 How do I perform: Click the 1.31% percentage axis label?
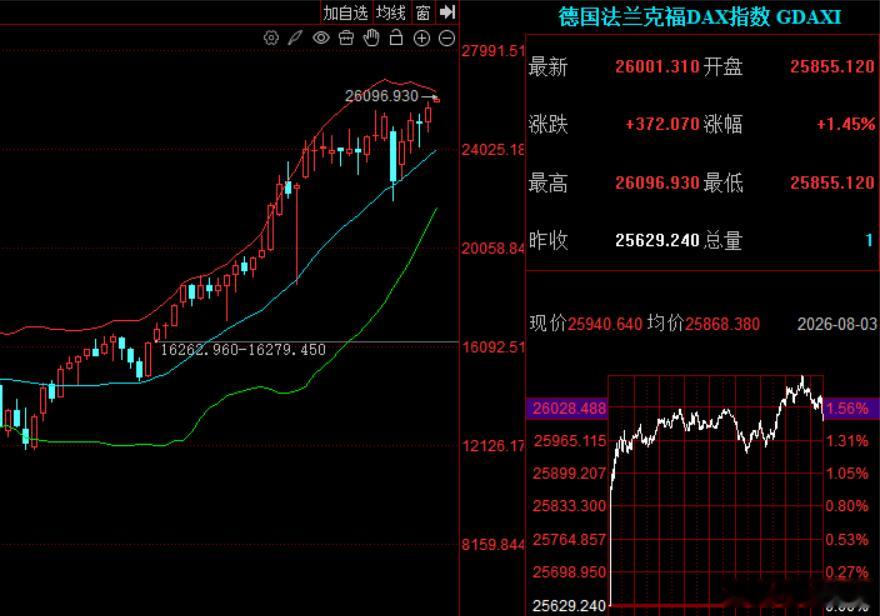[x=847, y=441]
